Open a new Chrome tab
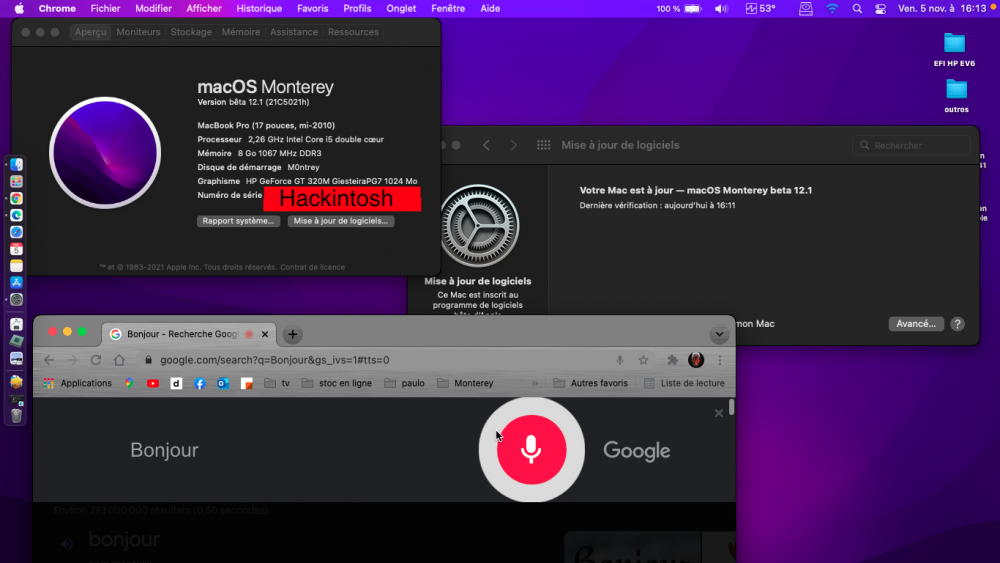The image size is (1000, 563). (293, 334)
